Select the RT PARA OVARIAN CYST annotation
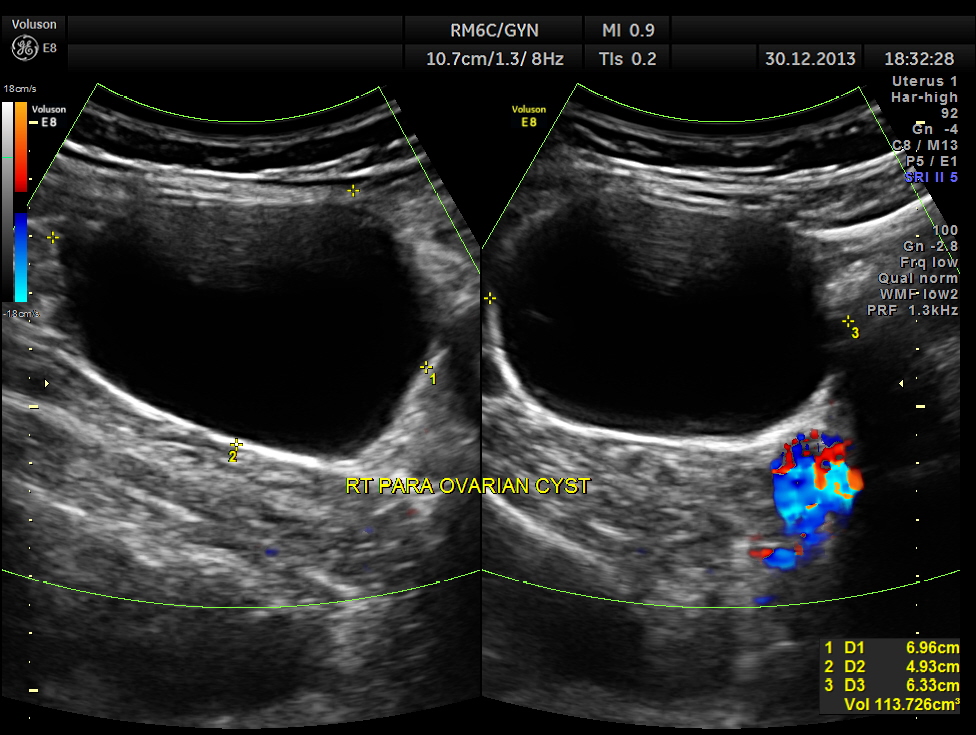Viewport: 976px width, 735px height. pos(467,486)
